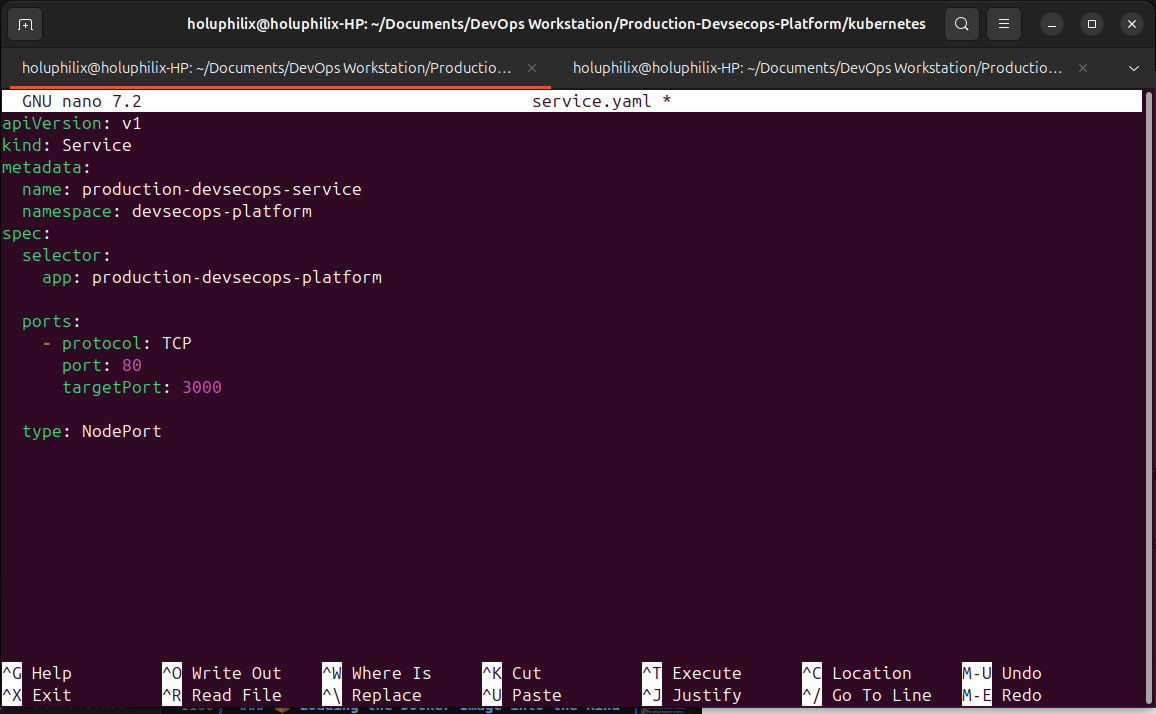The image size is (1156, 714).
Task: Click the window title path text
Action: (556, 24)
